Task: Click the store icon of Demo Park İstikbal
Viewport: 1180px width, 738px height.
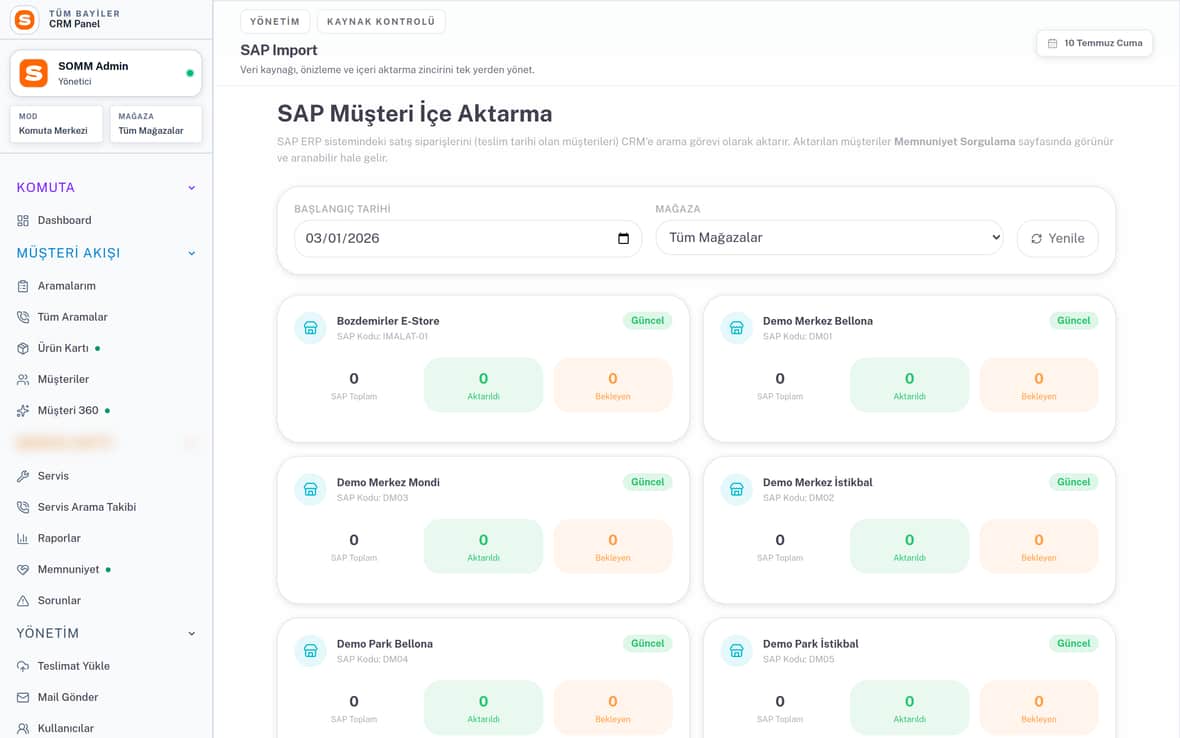Action: click(736, 651)
